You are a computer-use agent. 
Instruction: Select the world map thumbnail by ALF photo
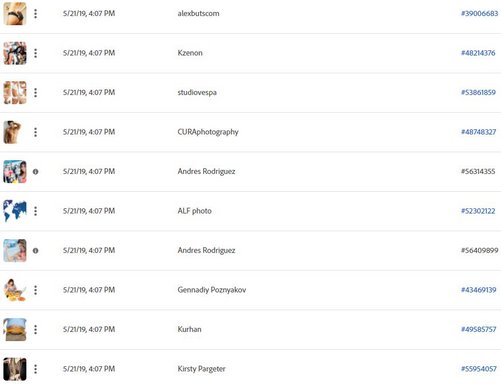pyautogui.click(x=15, y=211)
